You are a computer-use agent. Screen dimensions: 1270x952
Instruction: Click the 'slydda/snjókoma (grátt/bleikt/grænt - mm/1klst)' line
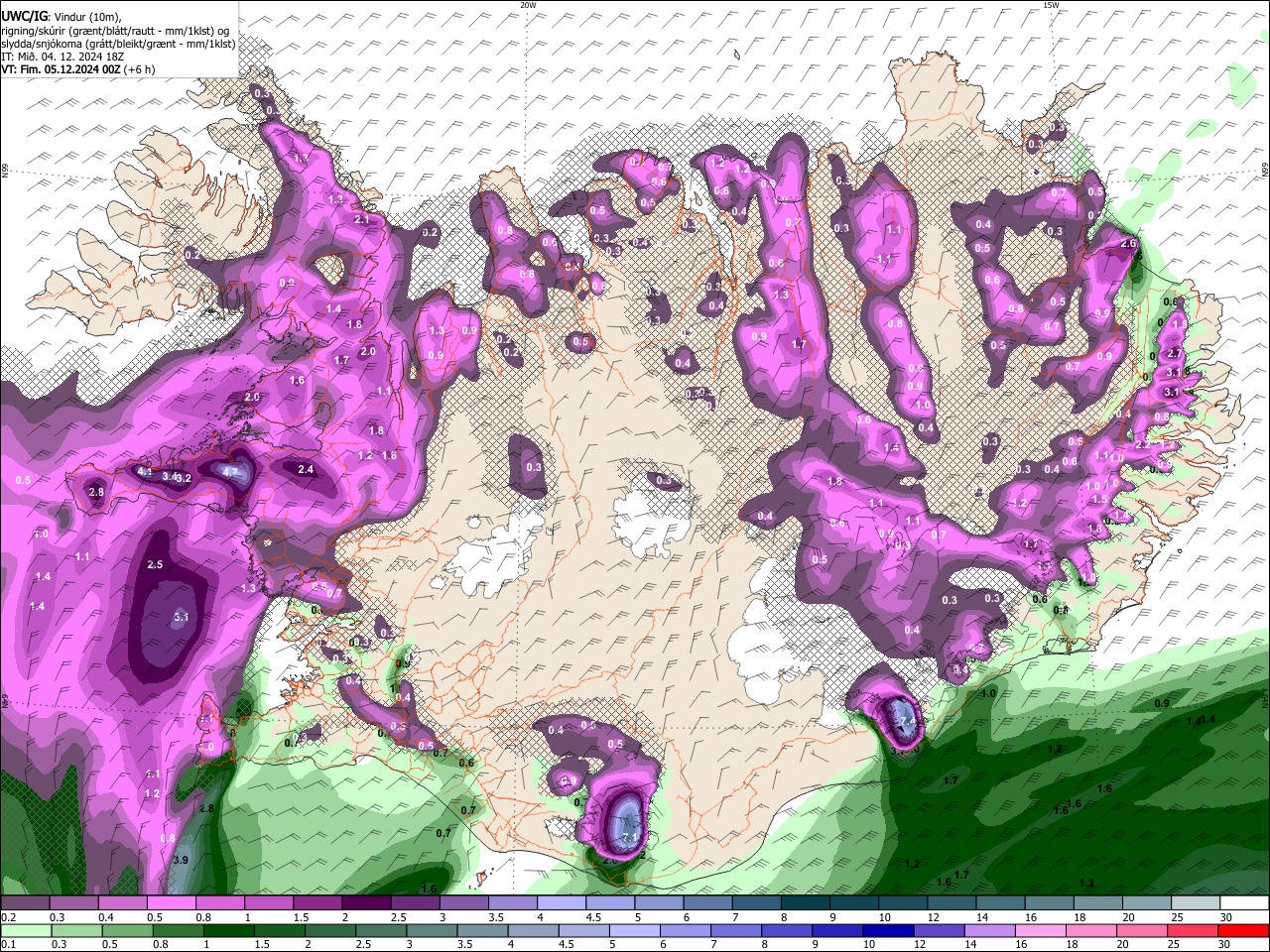[x=118, y=45]
